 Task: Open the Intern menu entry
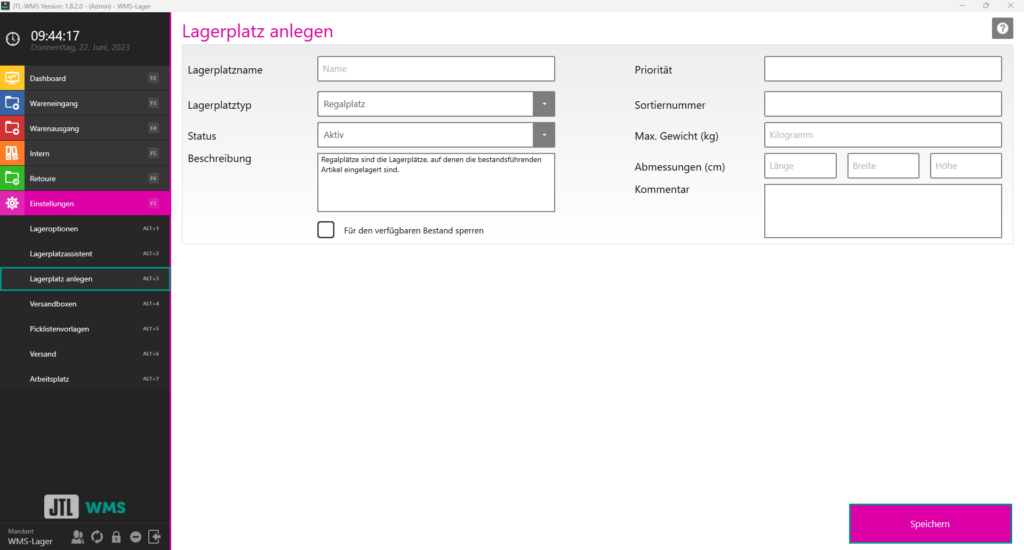click(85, 153)
